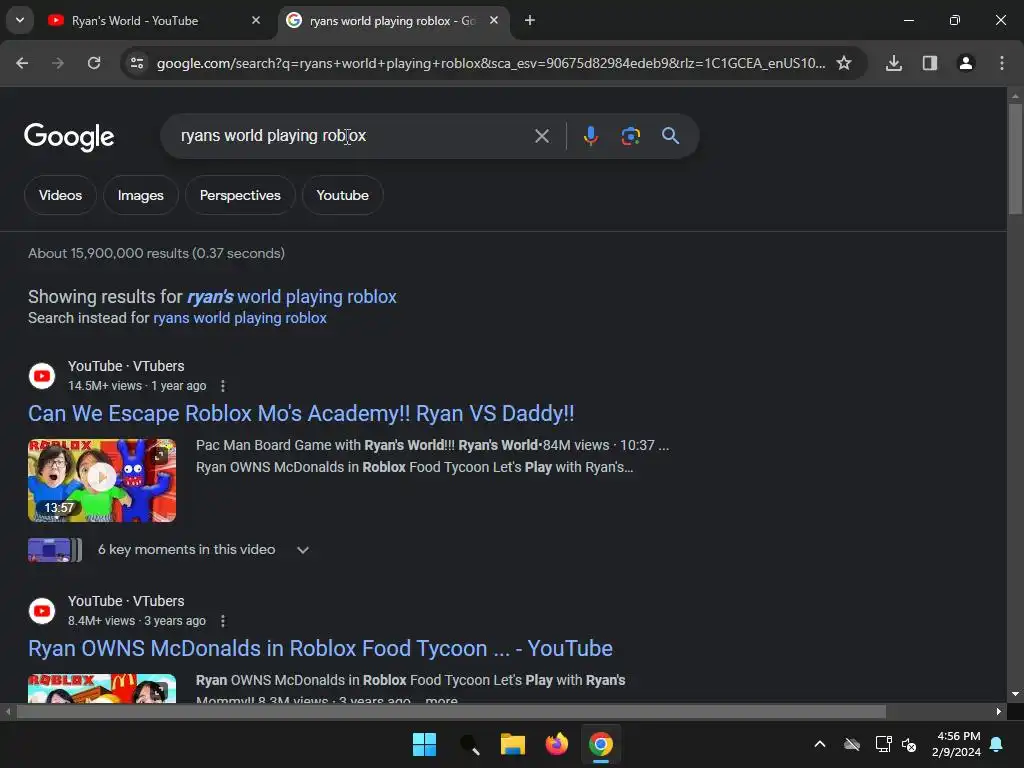1024x768 pixels.
Task: Open Can We Escape Roblox Mo's Academy link
Action: pos(301,413)
